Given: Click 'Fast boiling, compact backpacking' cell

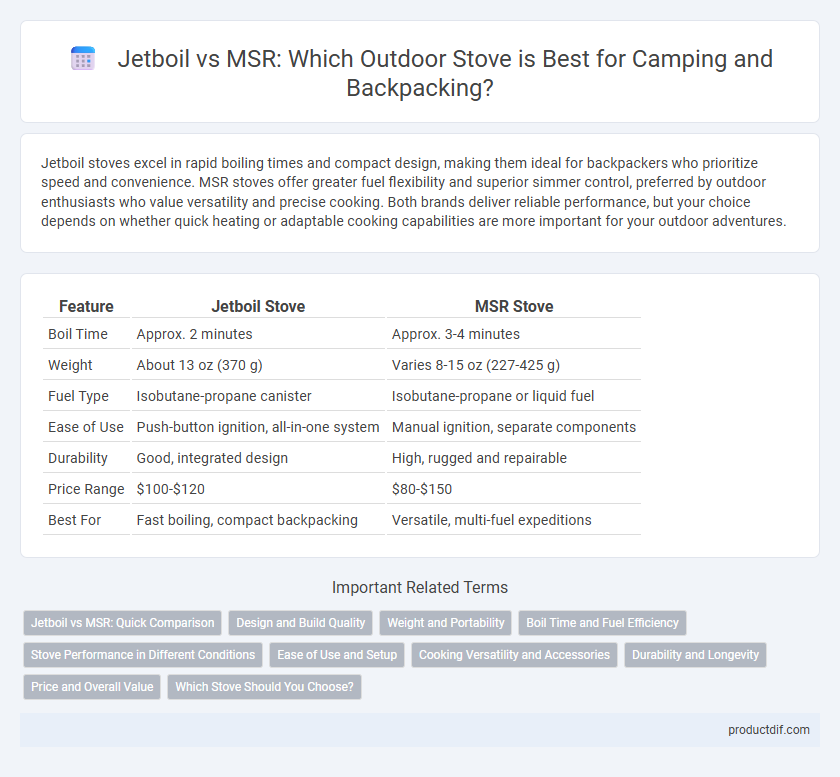Looking at the screenshot, I should (x=258, y=520).
